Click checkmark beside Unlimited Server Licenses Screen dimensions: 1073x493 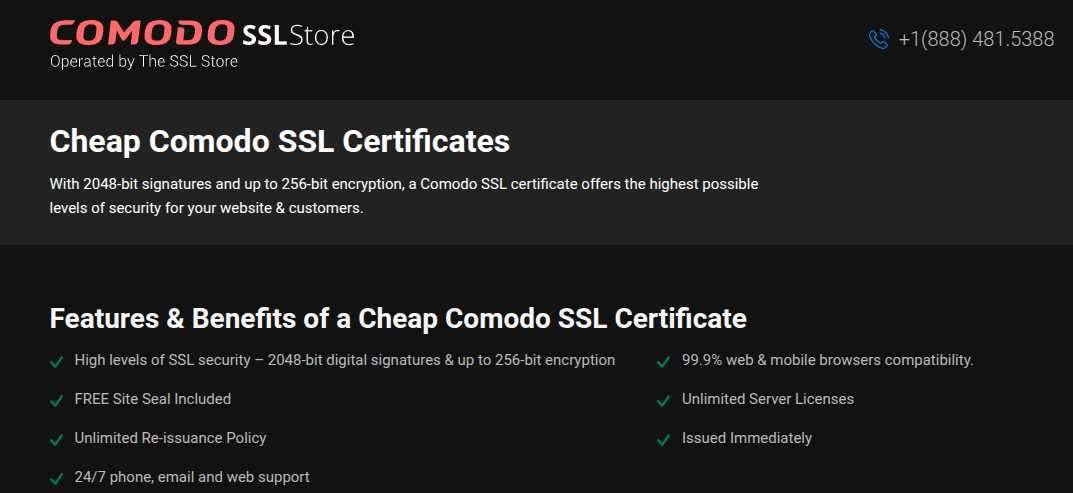[x=663, y=401]
